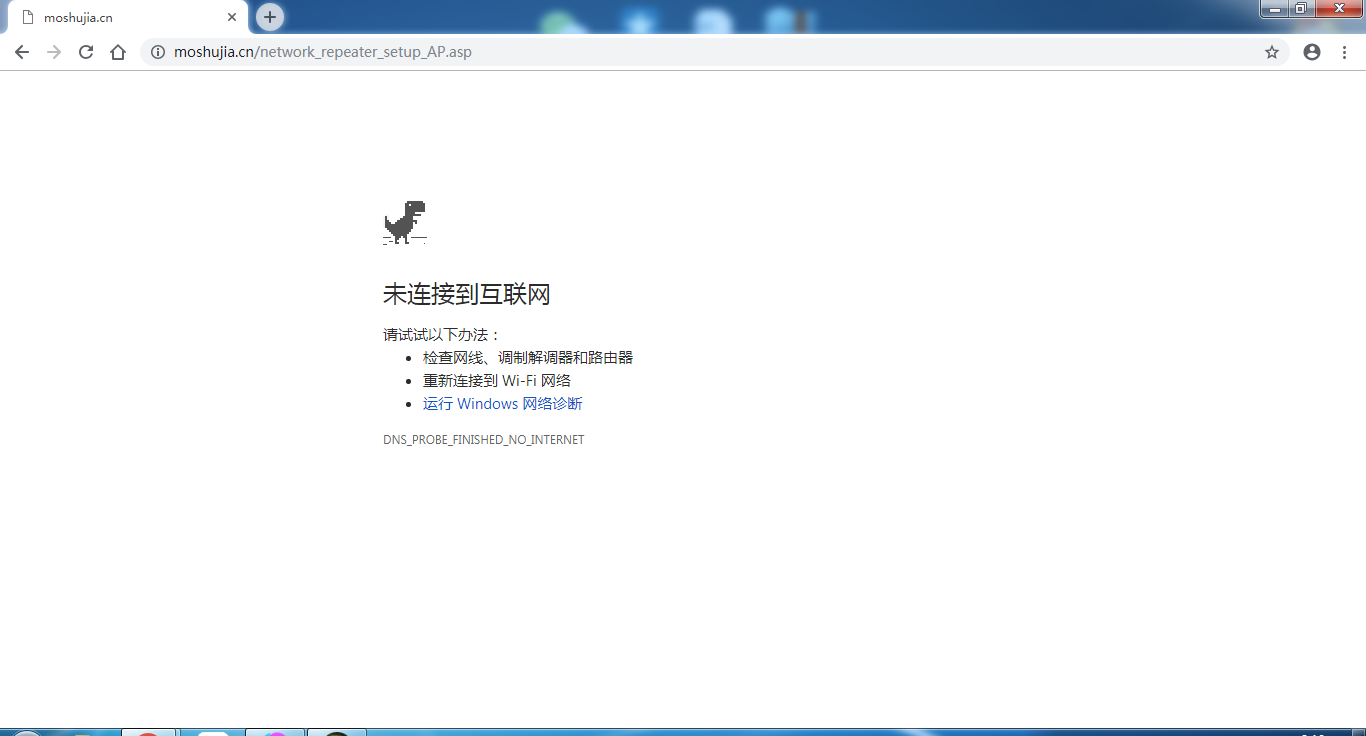Open the user profile avatar menu
Screen dimensions: 1366x736
(1312, 52)
